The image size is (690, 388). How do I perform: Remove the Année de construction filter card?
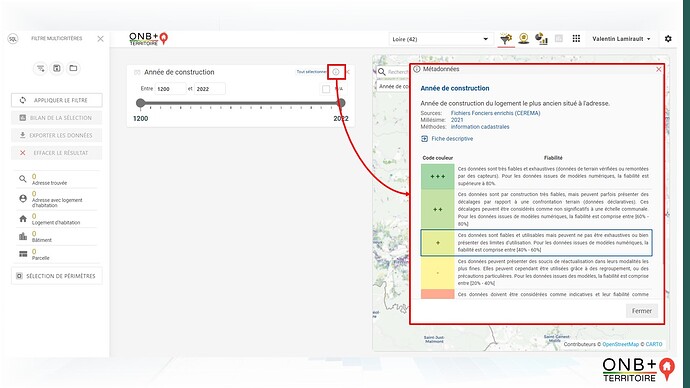click(349, 72)
